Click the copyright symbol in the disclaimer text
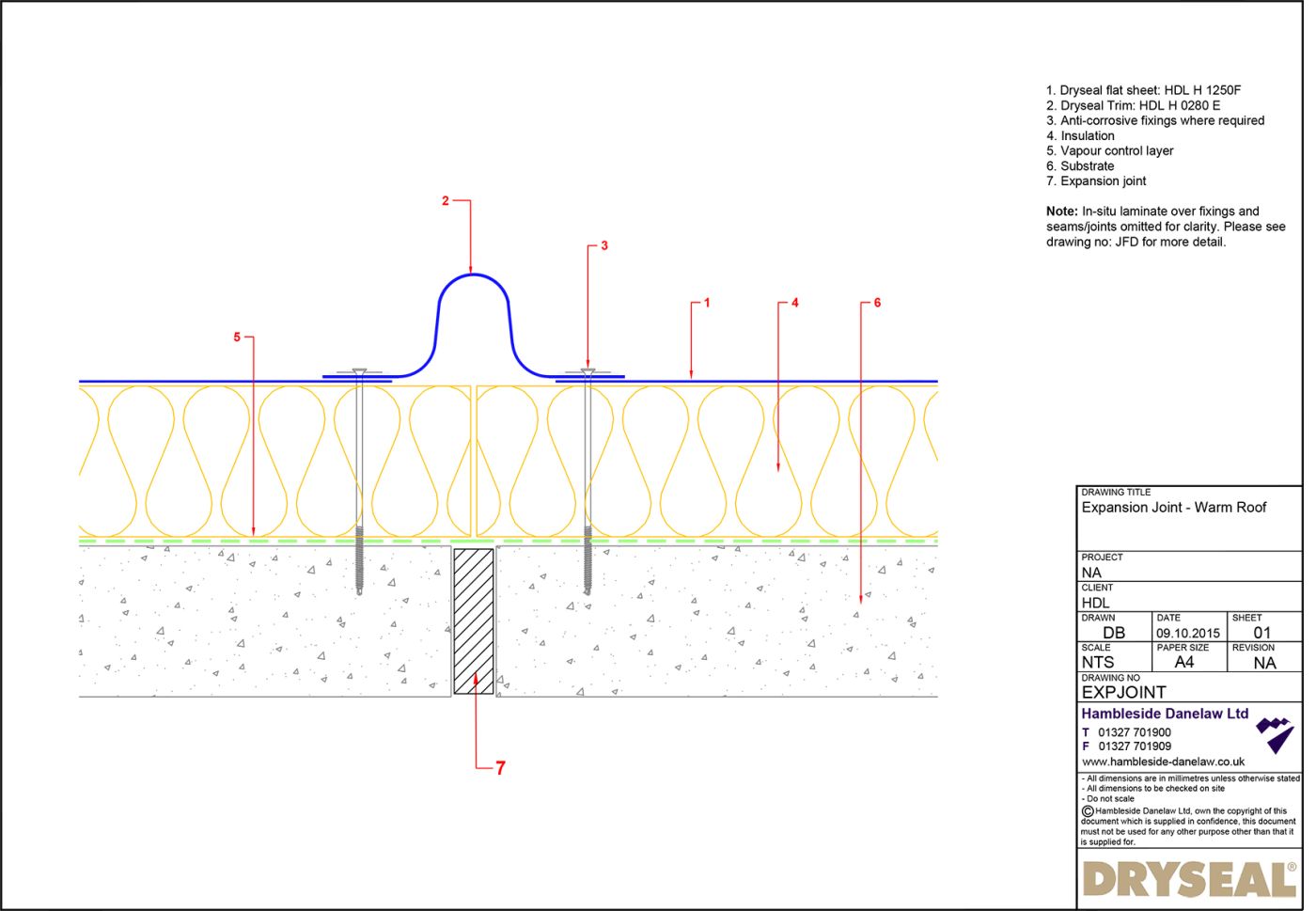Screen dimensions: 1316x911 pos(1087,809)
